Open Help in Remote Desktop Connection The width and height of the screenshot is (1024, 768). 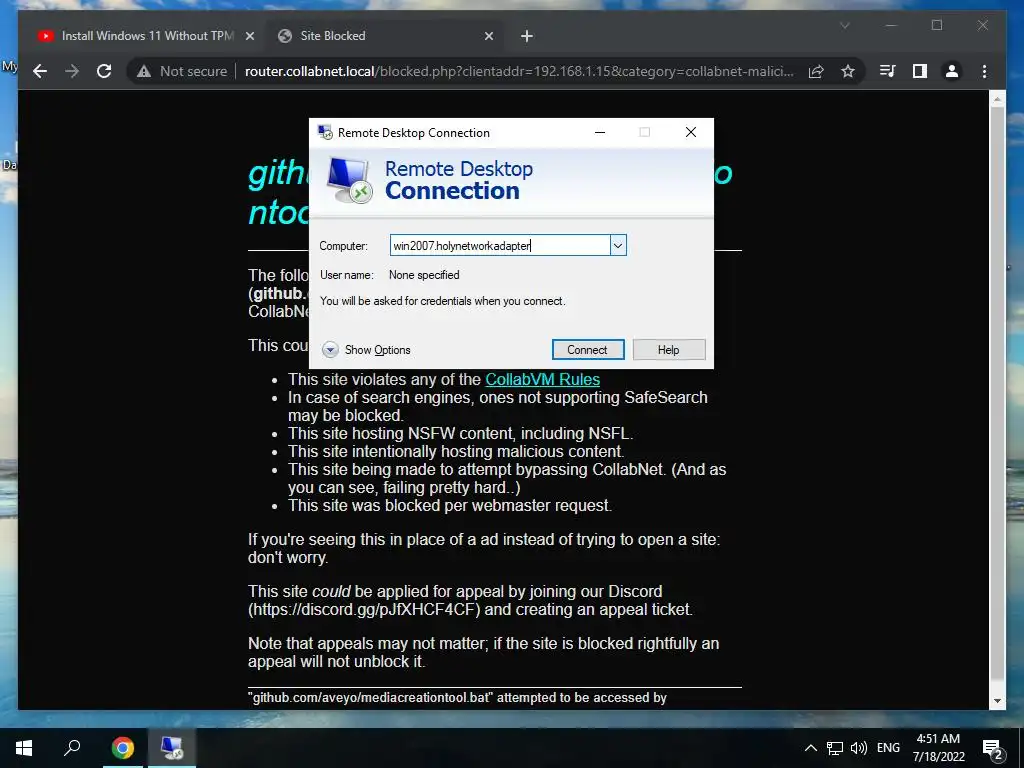coord(669,349)
